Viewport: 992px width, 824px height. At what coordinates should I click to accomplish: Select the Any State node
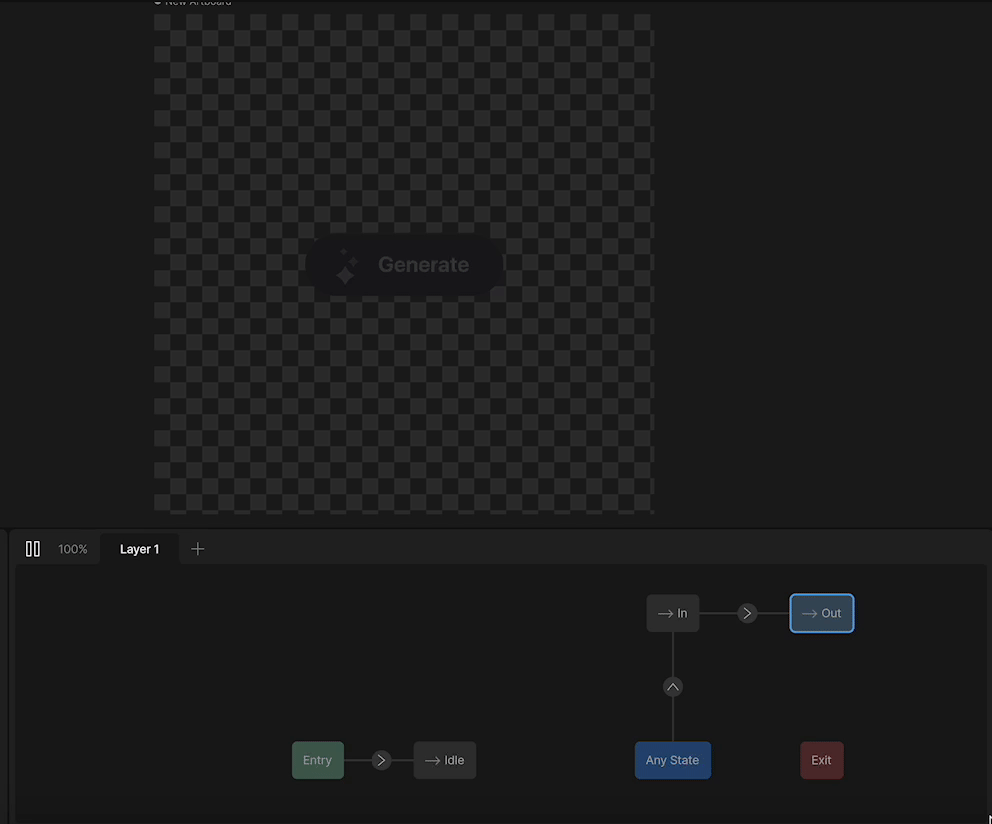tap(673, 760)
